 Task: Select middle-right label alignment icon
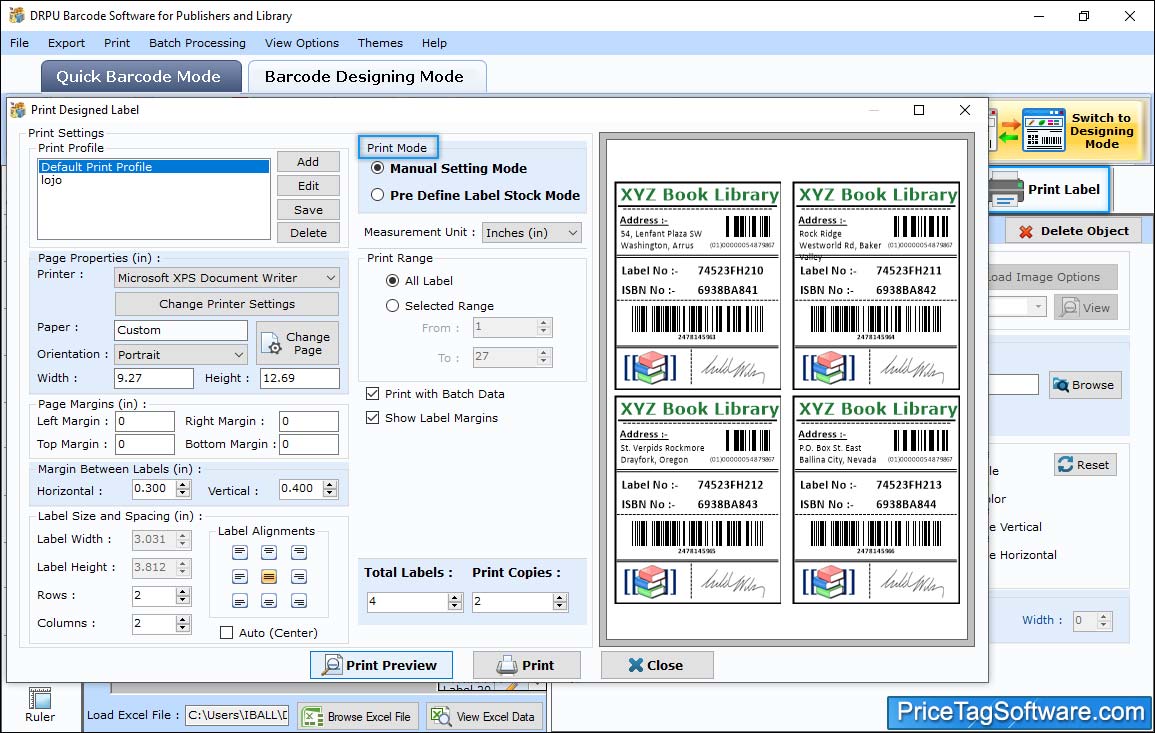[298, 577]
